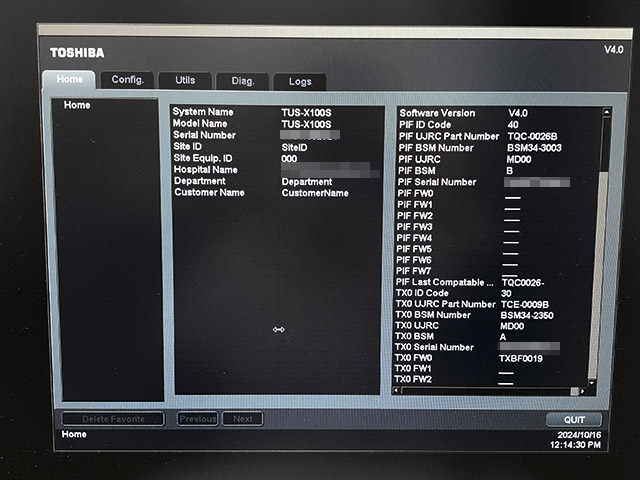Select the System Name label
The height and width of the screenshot is (480, 640).
coord(203,112)
